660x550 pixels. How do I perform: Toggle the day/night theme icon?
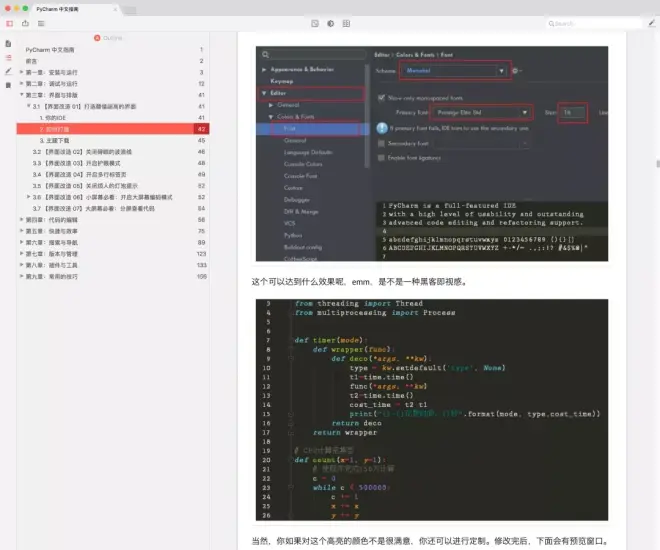click(330, 24)
